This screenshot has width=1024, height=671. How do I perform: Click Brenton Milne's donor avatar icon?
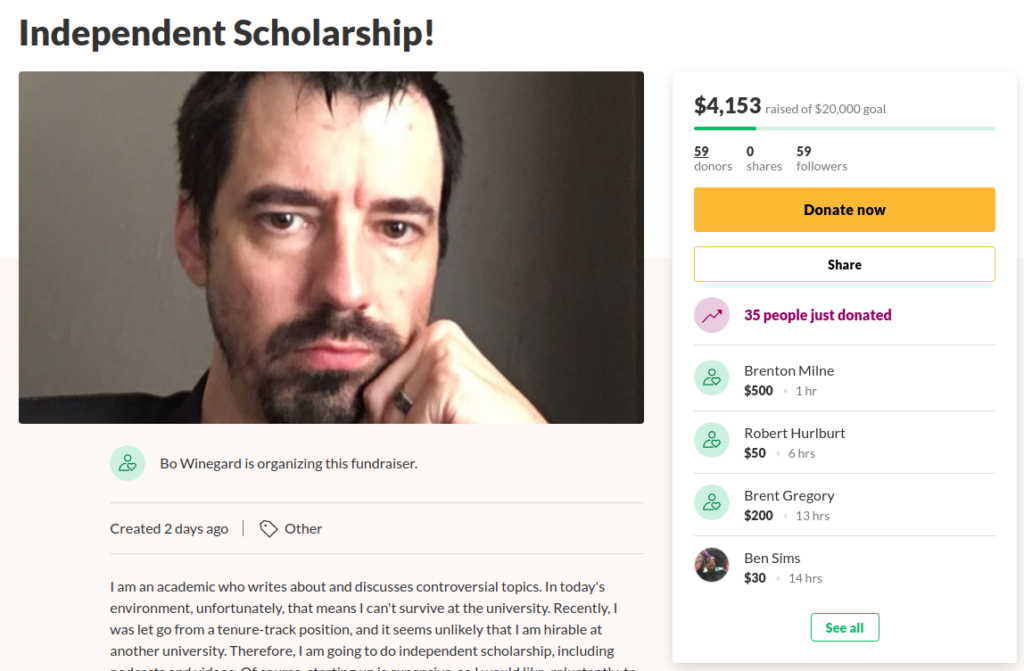click(712, 378)
